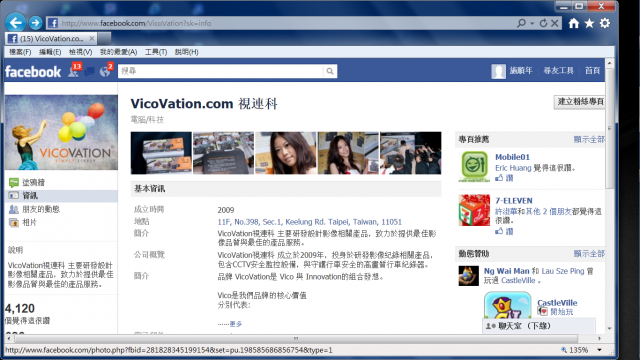Refresh the page with reload icon
The image size is (640, 360).
tap(543, 23)
